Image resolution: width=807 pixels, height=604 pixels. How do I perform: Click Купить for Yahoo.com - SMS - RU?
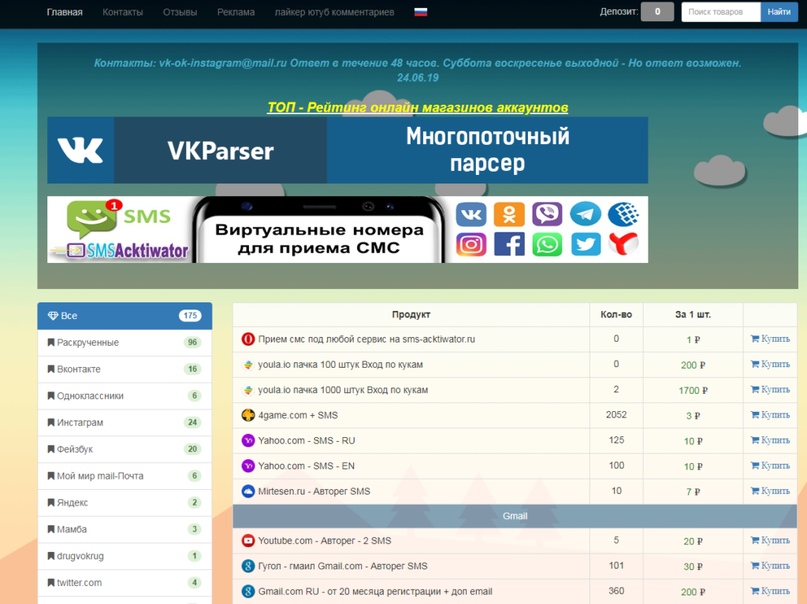(x=770, y=440)
